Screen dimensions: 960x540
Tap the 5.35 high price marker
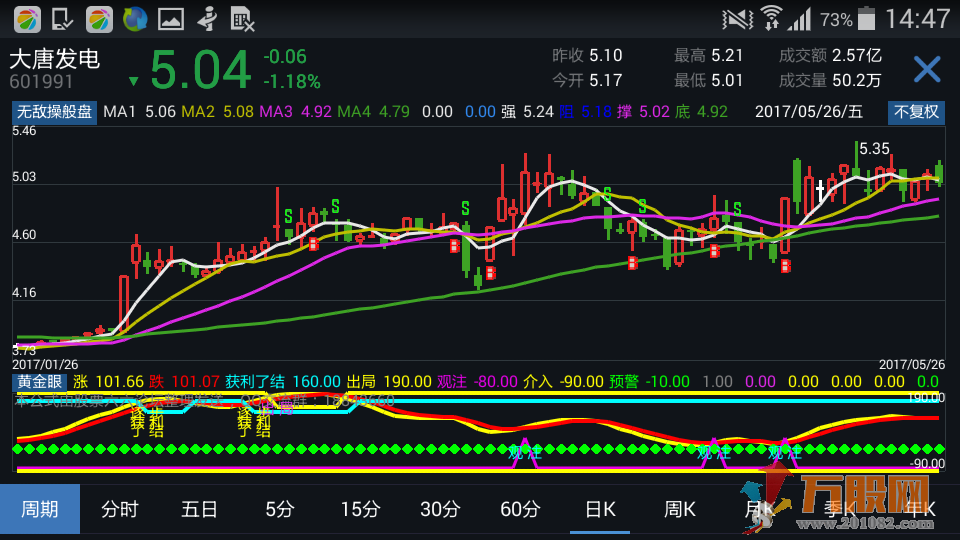point(874,149)
